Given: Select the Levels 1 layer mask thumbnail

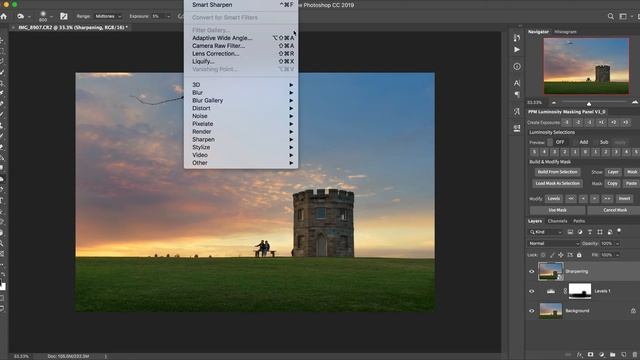Looking at the screenshot, I should (580, 291).
